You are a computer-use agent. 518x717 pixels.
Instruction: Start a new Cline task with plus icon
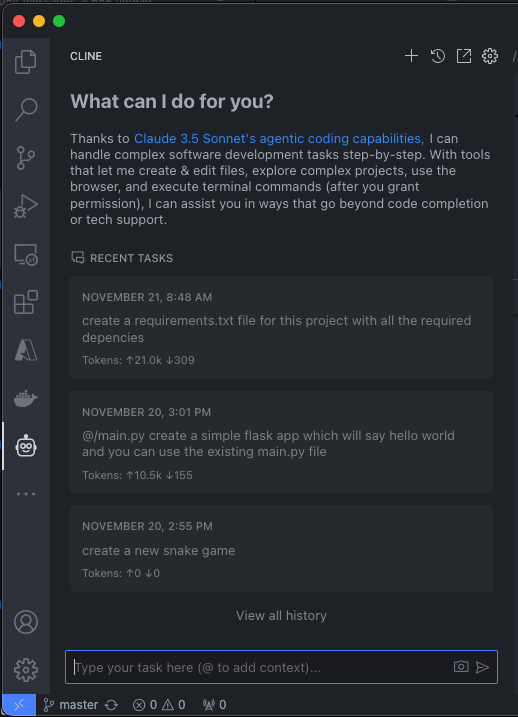pyautogui.click(x=411, y=56)
